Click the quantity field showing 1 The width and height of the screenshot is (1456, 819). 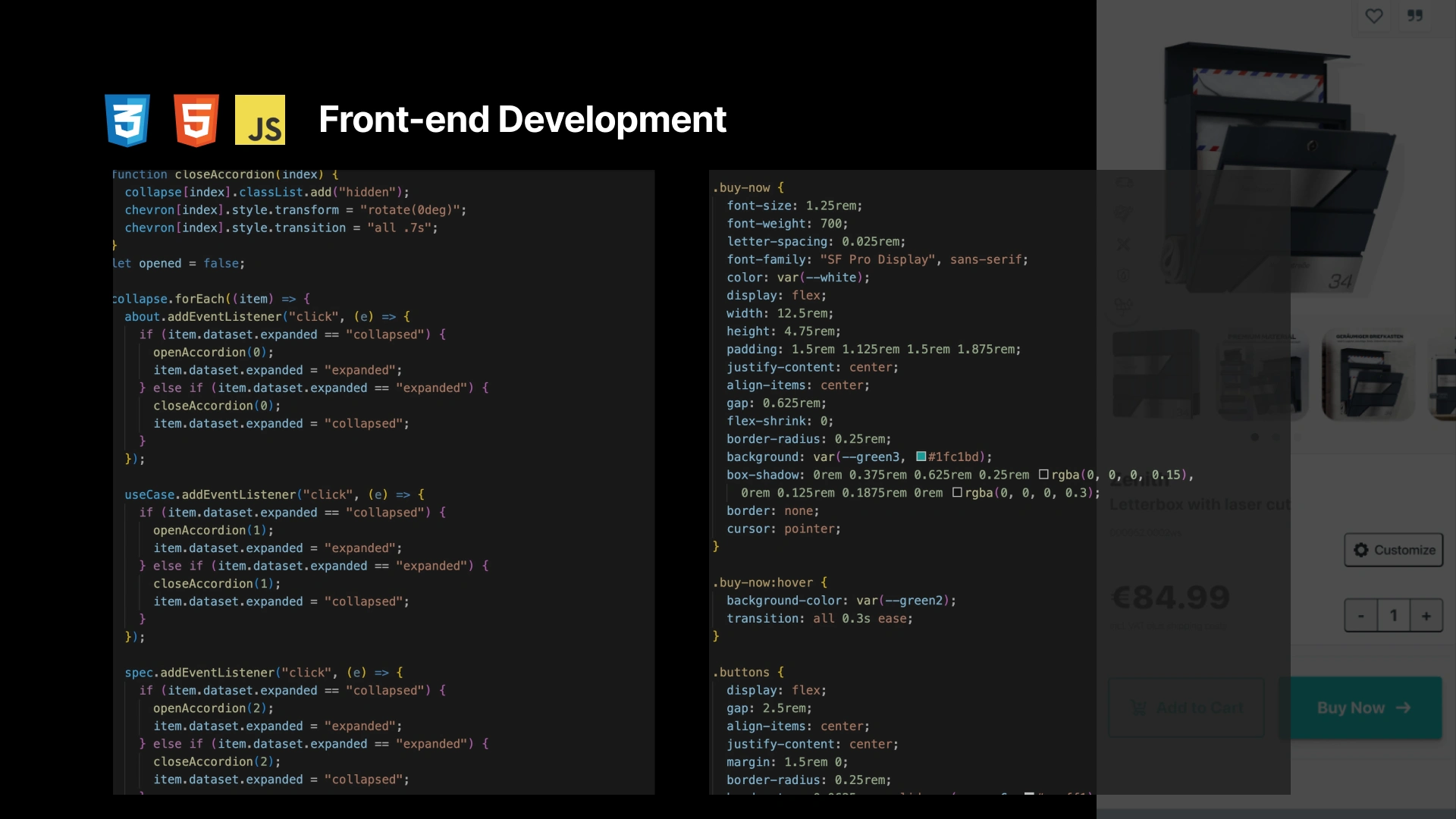[x=1393, y=616]
